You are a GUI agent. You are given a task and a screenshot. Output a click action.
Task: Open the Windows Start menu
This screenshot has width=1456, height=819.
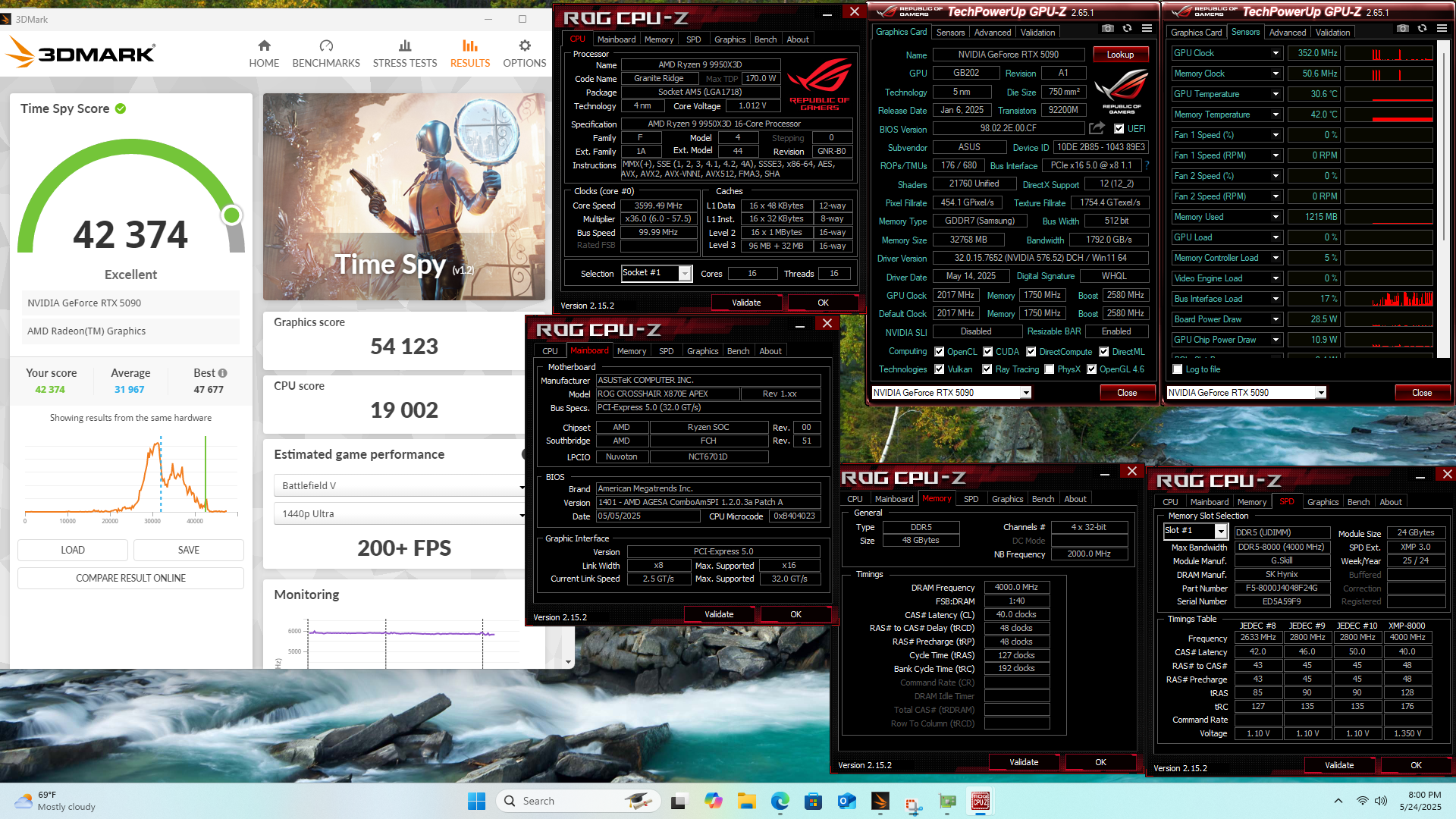[476, 801]
